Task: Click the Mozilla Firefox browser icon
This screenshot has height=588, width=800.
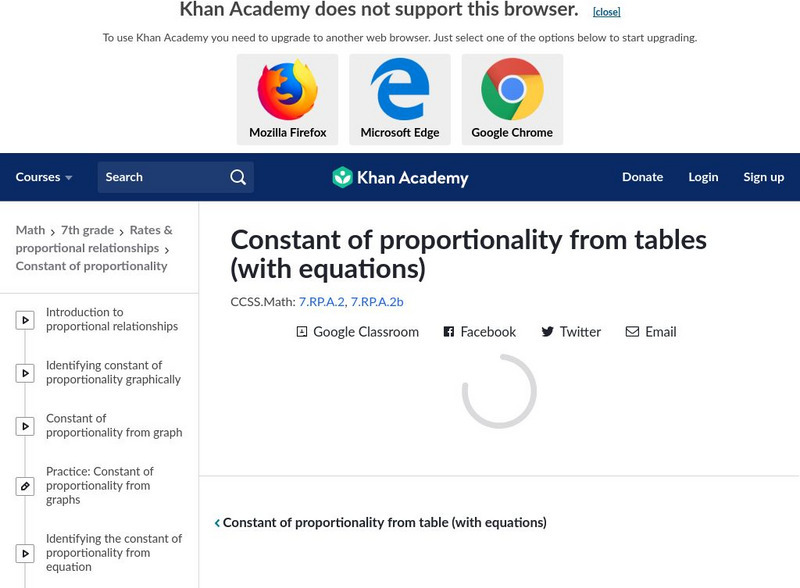Action: tap(287, 91)
